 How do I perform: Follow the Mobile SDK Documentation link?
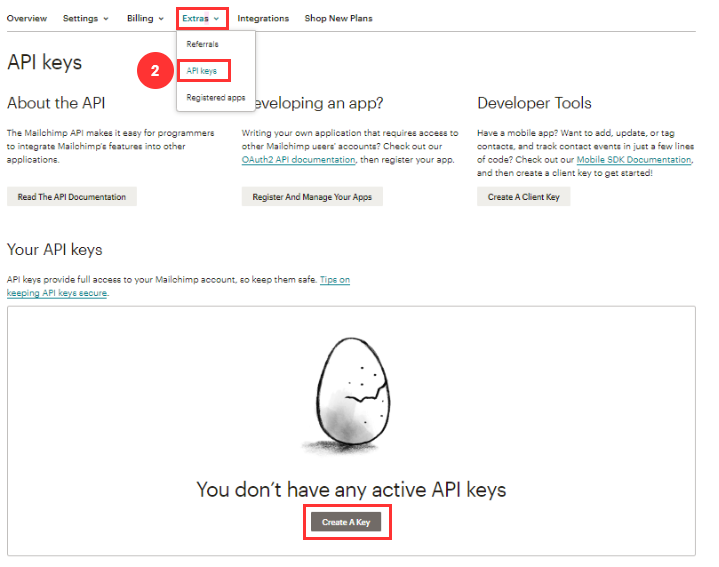[633, 159]
